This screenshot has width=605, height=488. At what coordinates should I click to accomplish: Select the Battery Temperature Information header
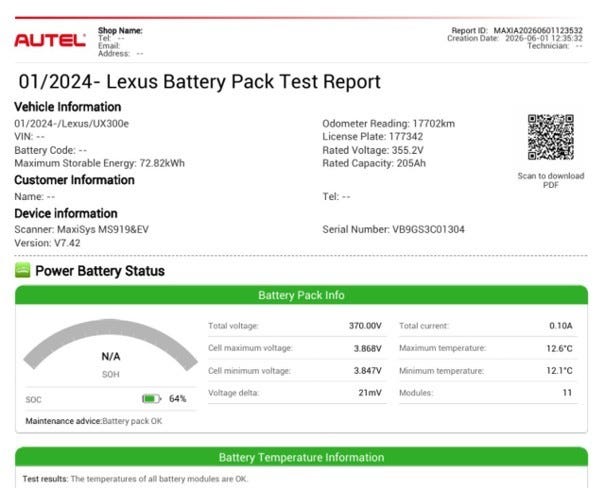click(x=301, y=457)
